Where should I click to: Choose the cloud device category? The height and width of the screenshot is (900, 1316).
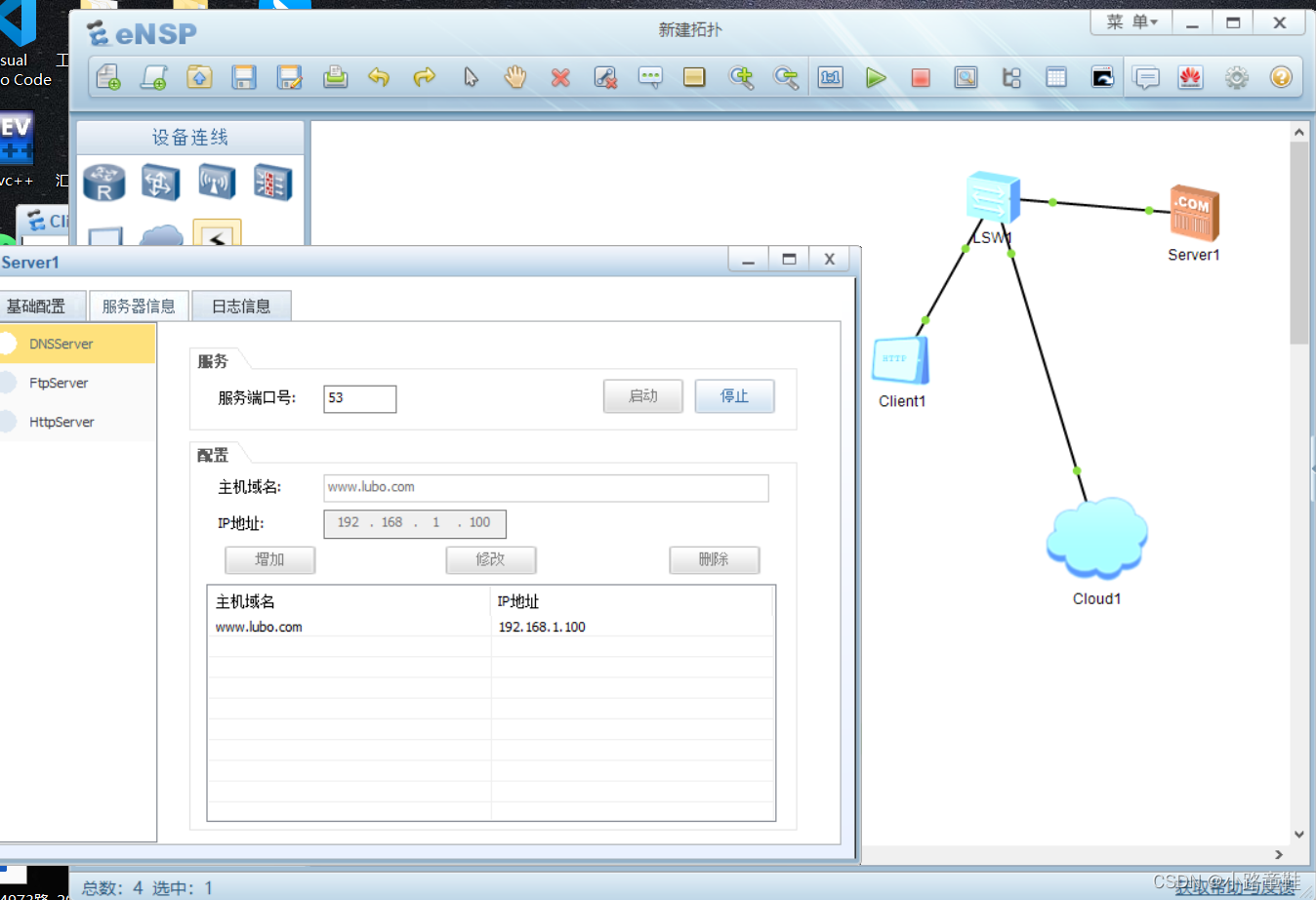point(161,234)
